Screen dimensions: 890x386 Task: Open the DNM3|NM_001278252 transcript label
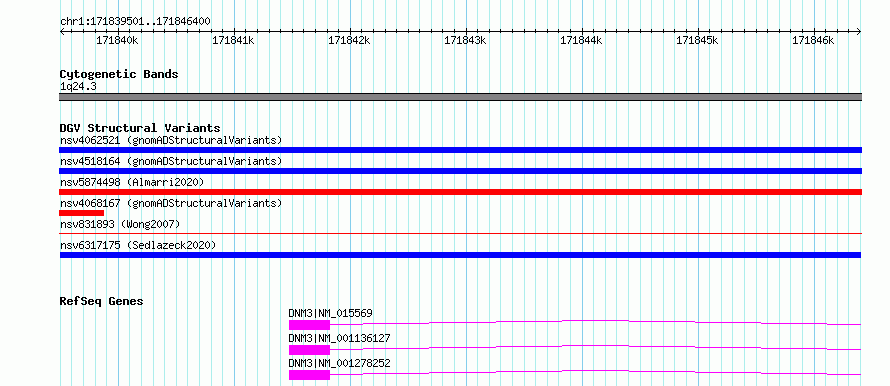point(339,363)
